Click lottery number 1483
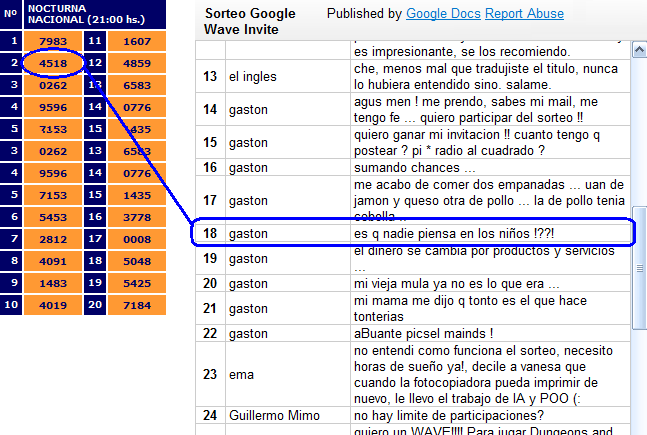This screenshot has height=435, width=647. [x=53, y=283]
